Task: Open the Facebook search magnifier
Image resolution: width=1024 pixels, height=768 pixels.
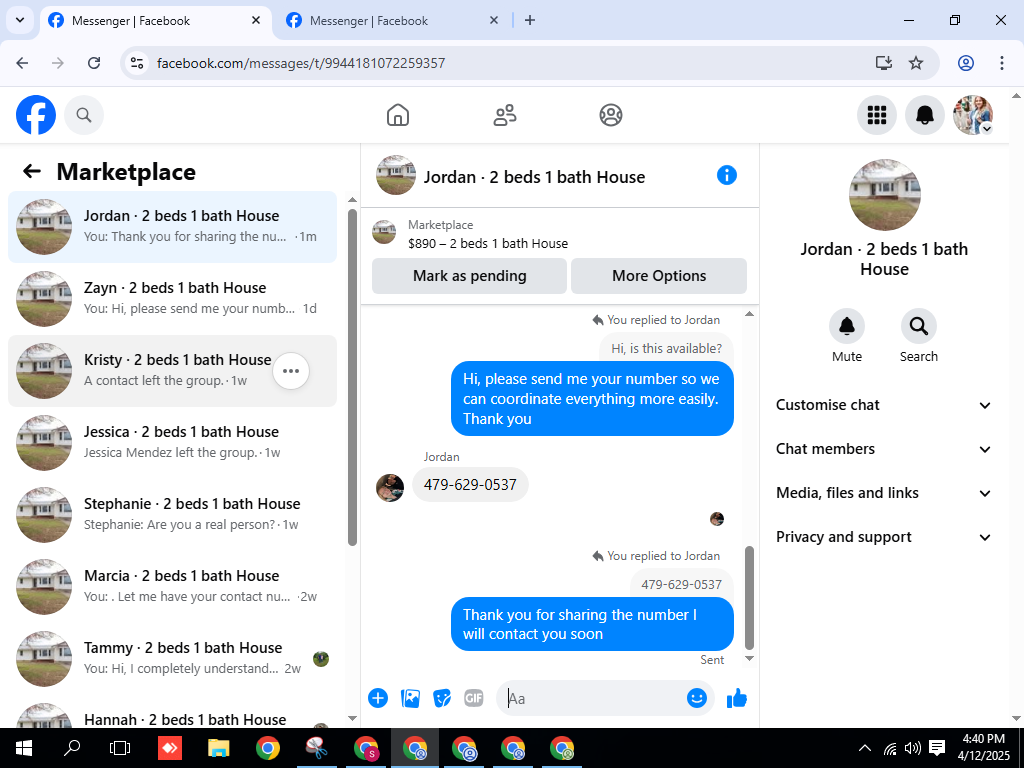Action: click(x=84, y=115)
